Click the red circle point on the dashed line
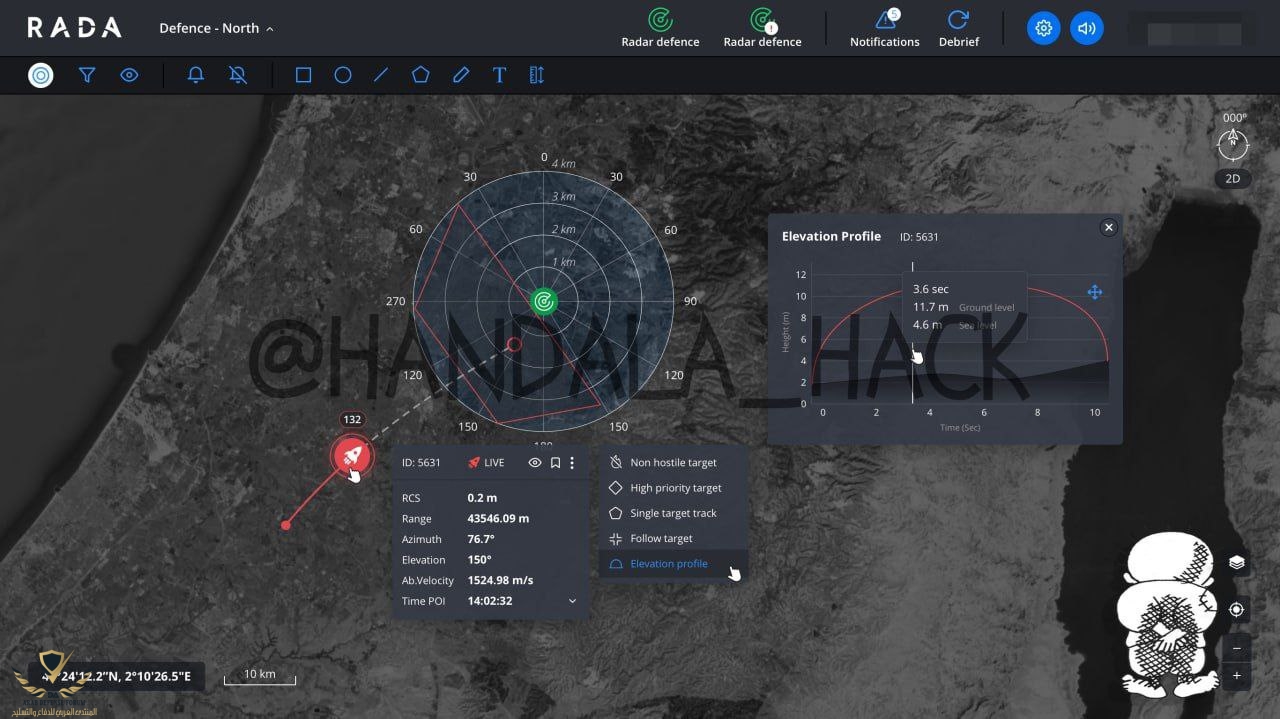Viewport: 1280px width, 719px height. tap(514, 345)
